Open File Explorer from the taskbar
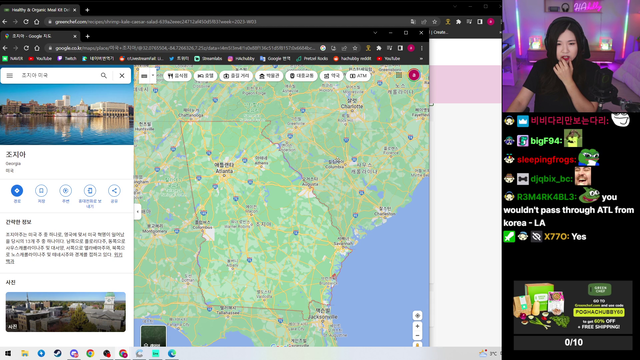This screenshot has height=360, width=640. pyautogui.click(x=25, y=353)
